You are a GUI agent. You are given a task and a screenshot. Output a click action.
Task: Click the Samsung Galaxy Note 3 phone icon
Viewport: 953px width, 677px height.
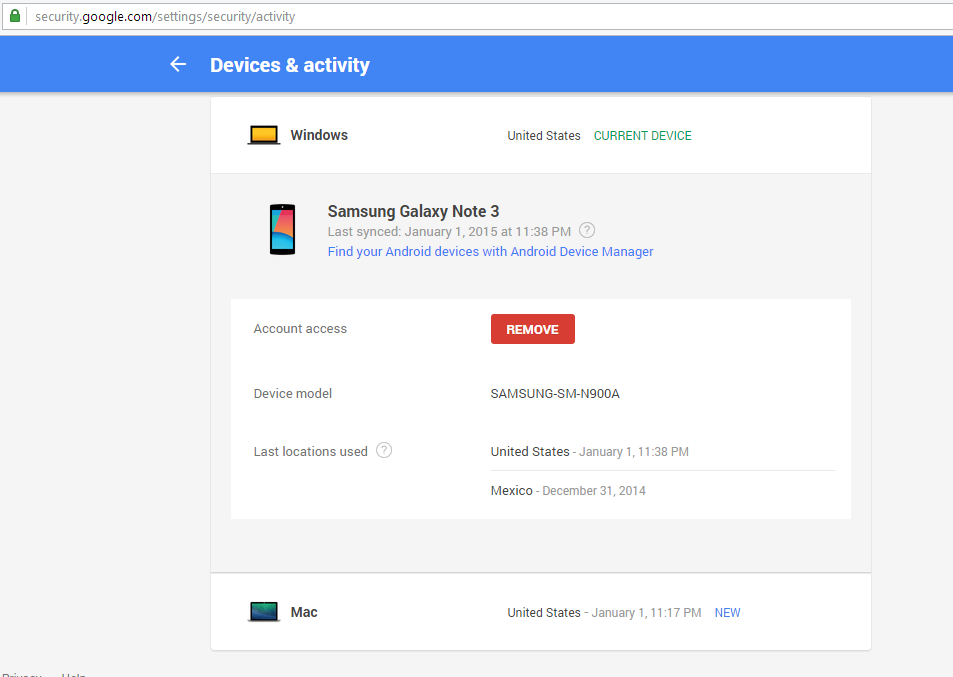pyautogui.click(x=283, y=230)
